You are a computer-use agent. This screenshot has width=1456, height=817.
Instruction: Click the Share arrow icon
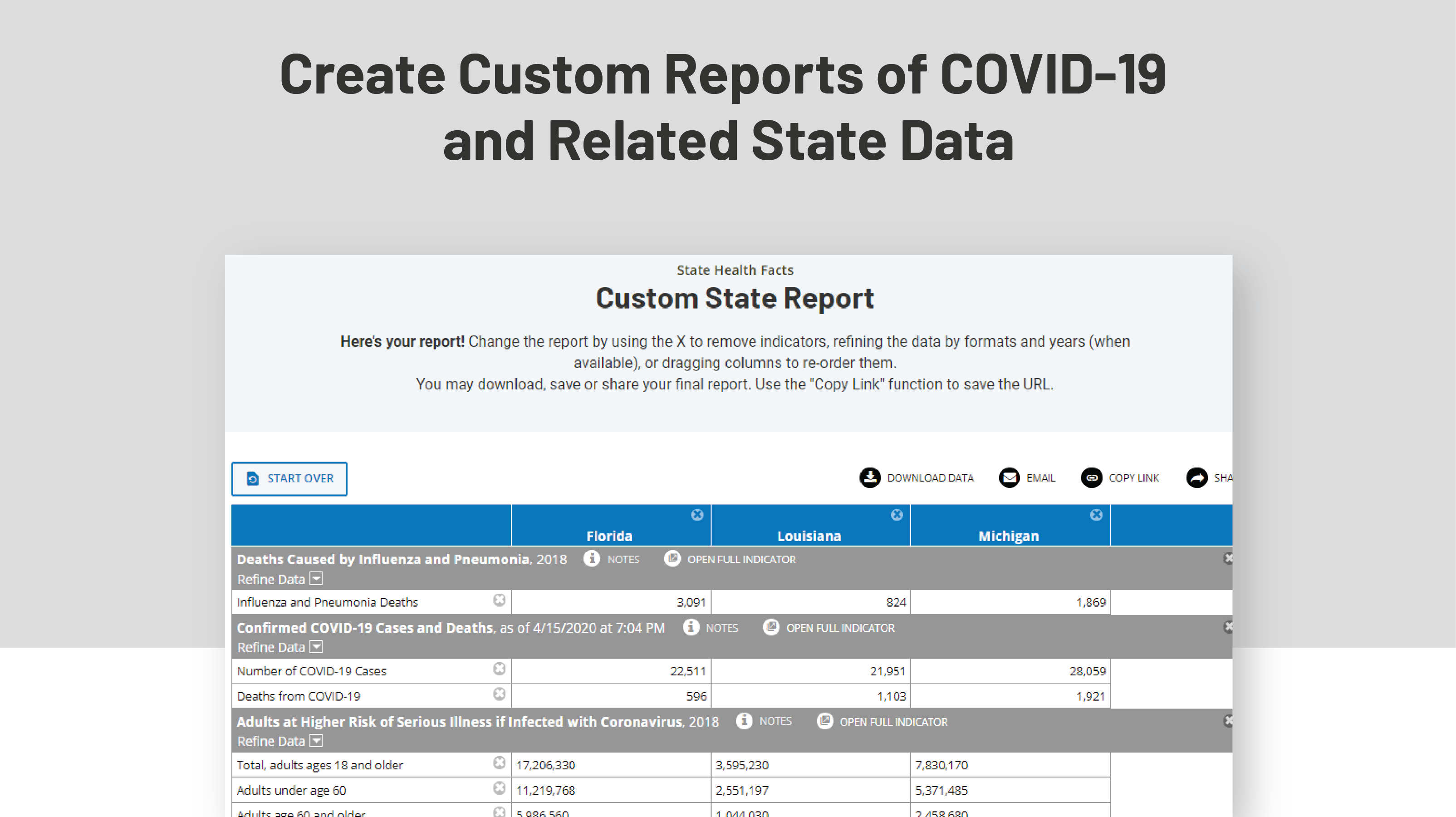1196,478
